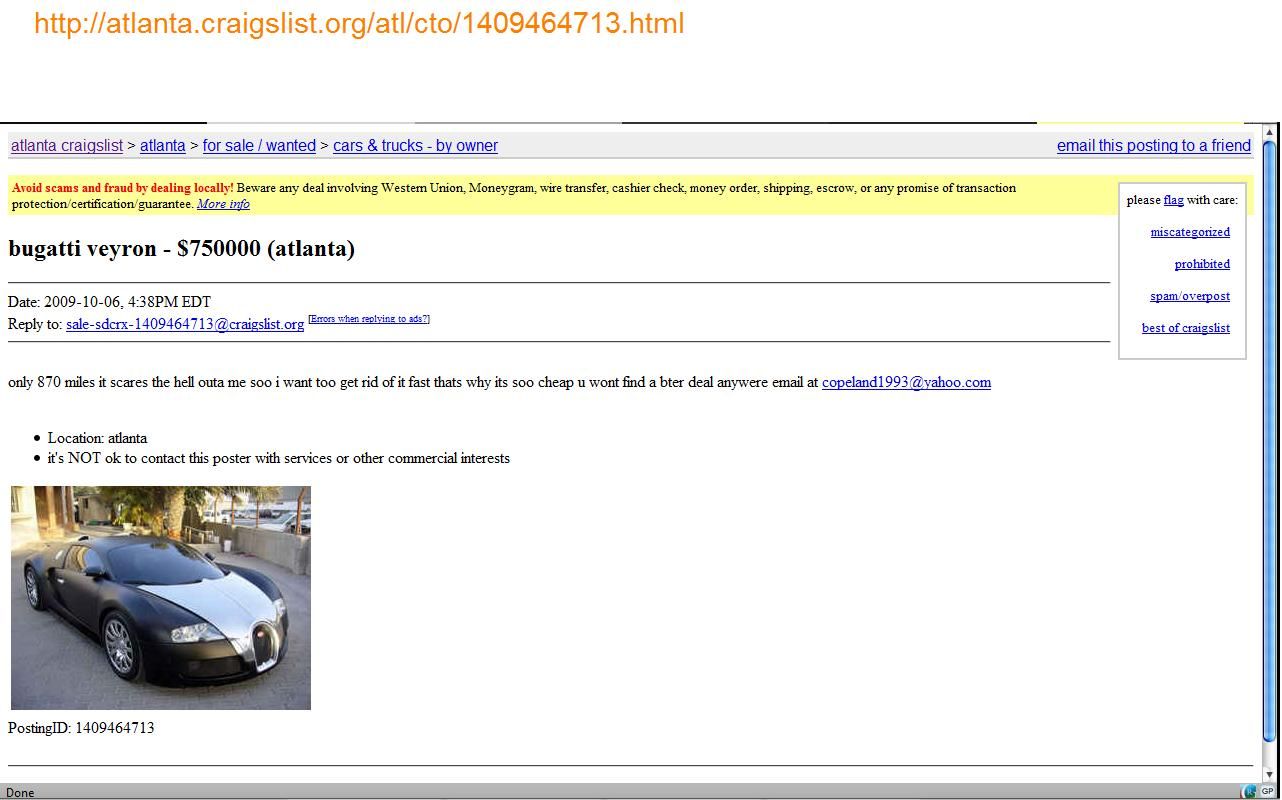This screenshot has width=1282, height=800.
Task: Flag posting as spam/overpost
Action: [1189, 296]
